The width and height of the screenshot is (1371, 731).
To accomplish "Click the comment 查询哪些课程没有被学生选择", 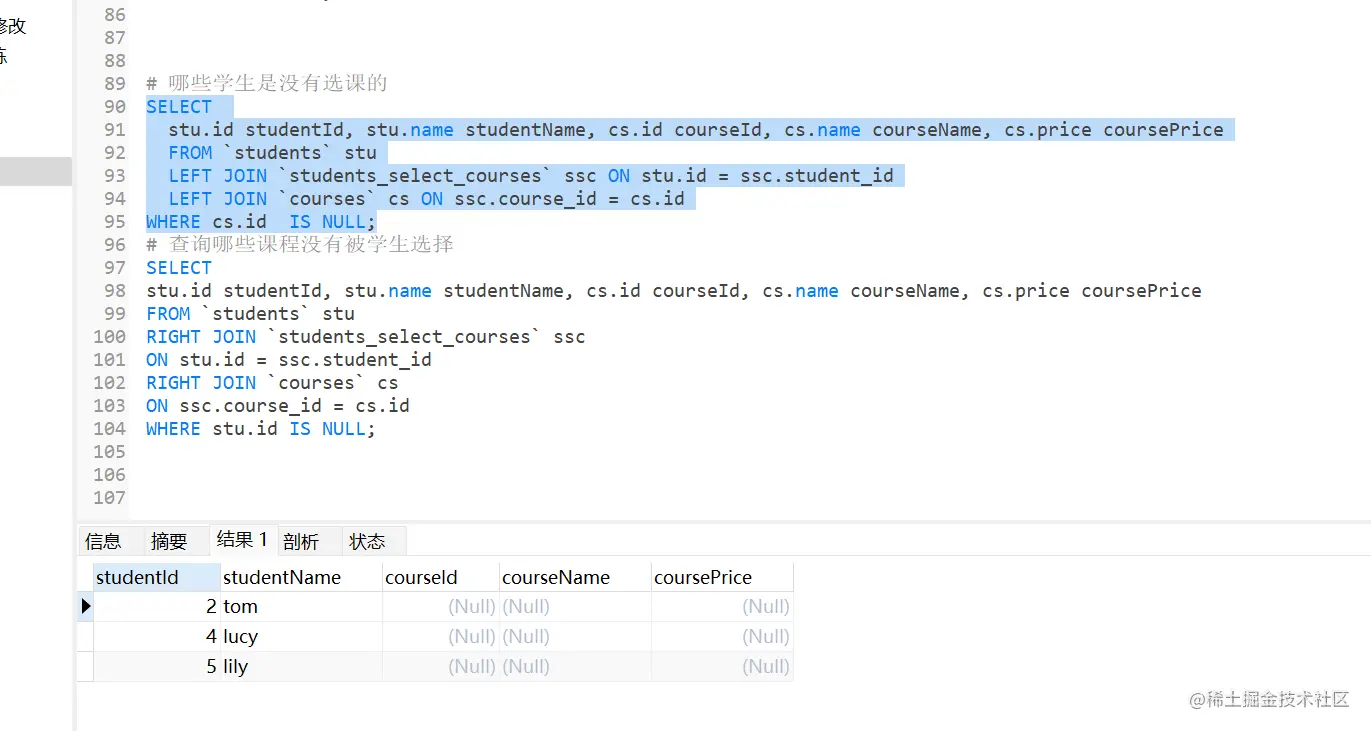I will 300,244.
